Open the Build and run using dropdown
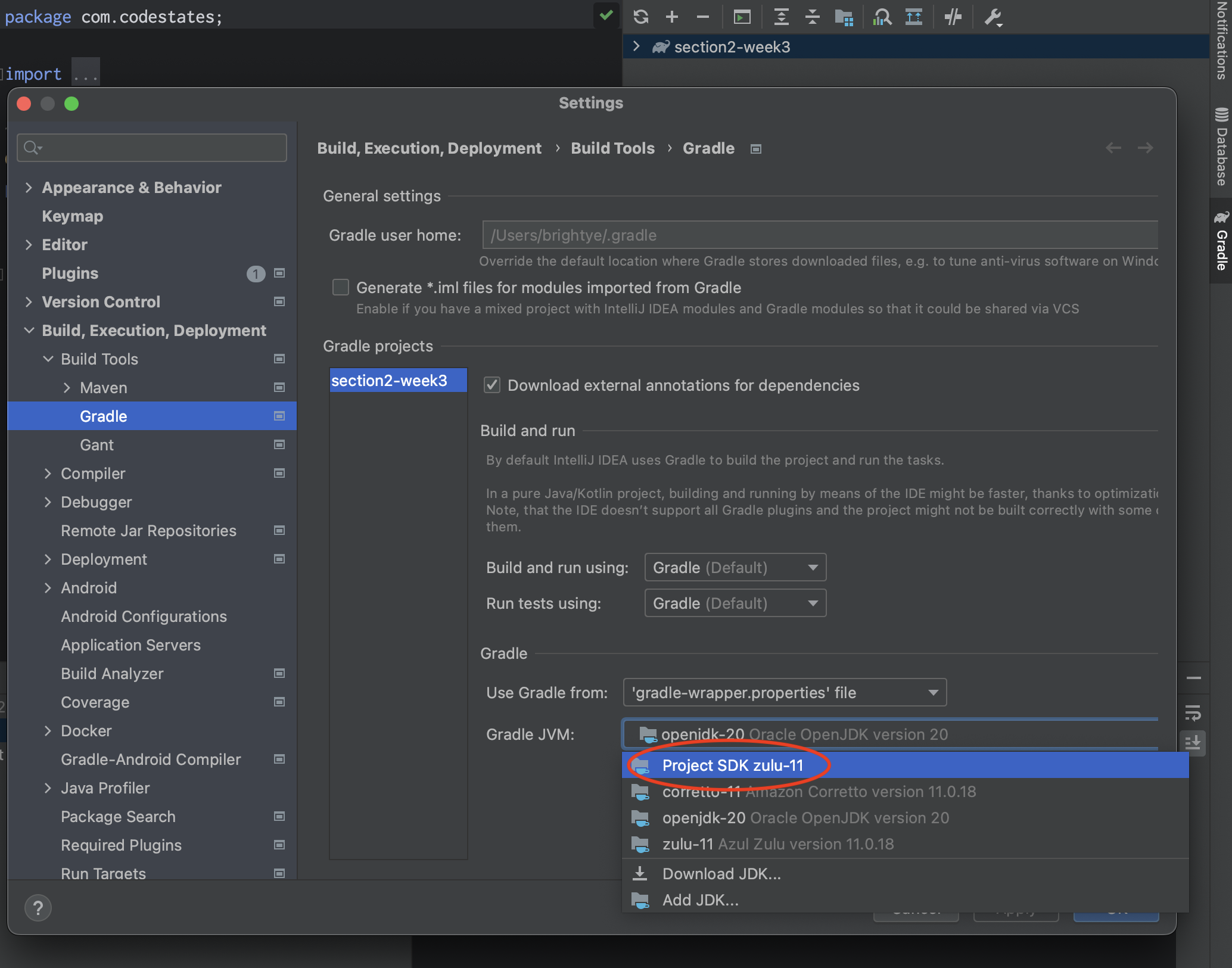 click(735, 567)
